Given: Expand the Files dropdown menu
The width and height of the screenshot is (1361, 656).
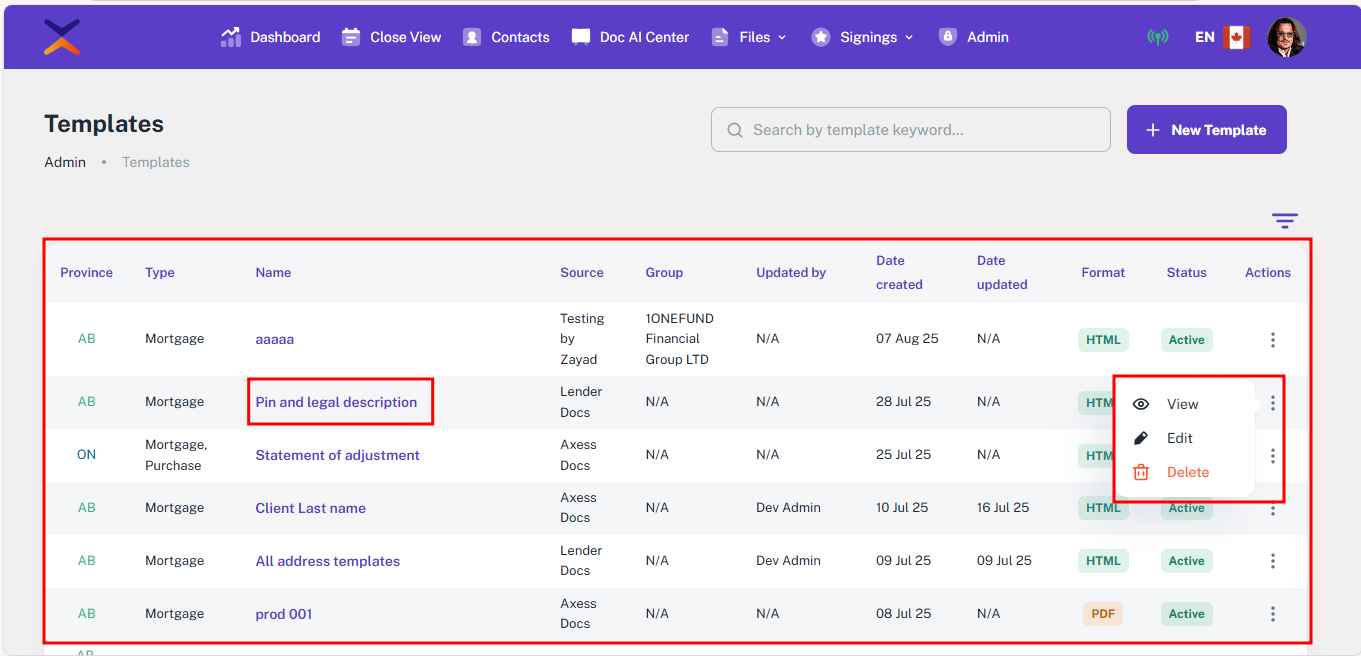Looking at the screenshot, I should click(x=749, y=37).
